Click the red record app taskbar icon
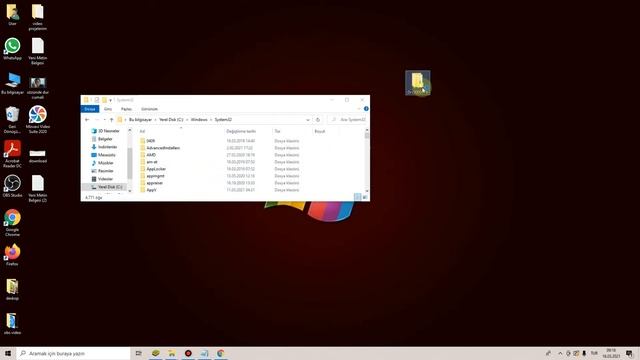 tap(188, 353)
